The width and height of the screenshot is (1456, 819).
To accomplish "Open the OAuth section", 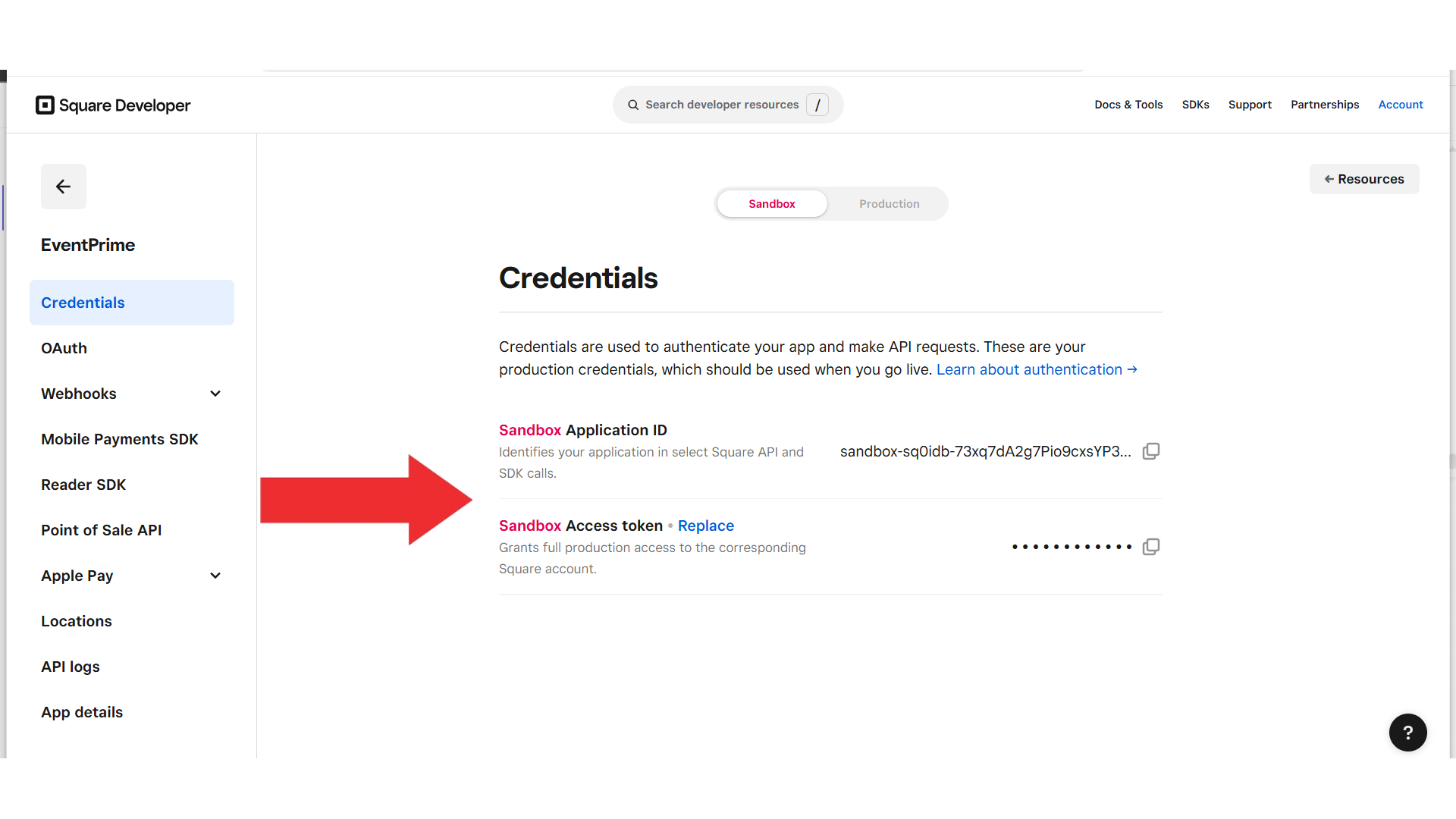I will [64, 348].
